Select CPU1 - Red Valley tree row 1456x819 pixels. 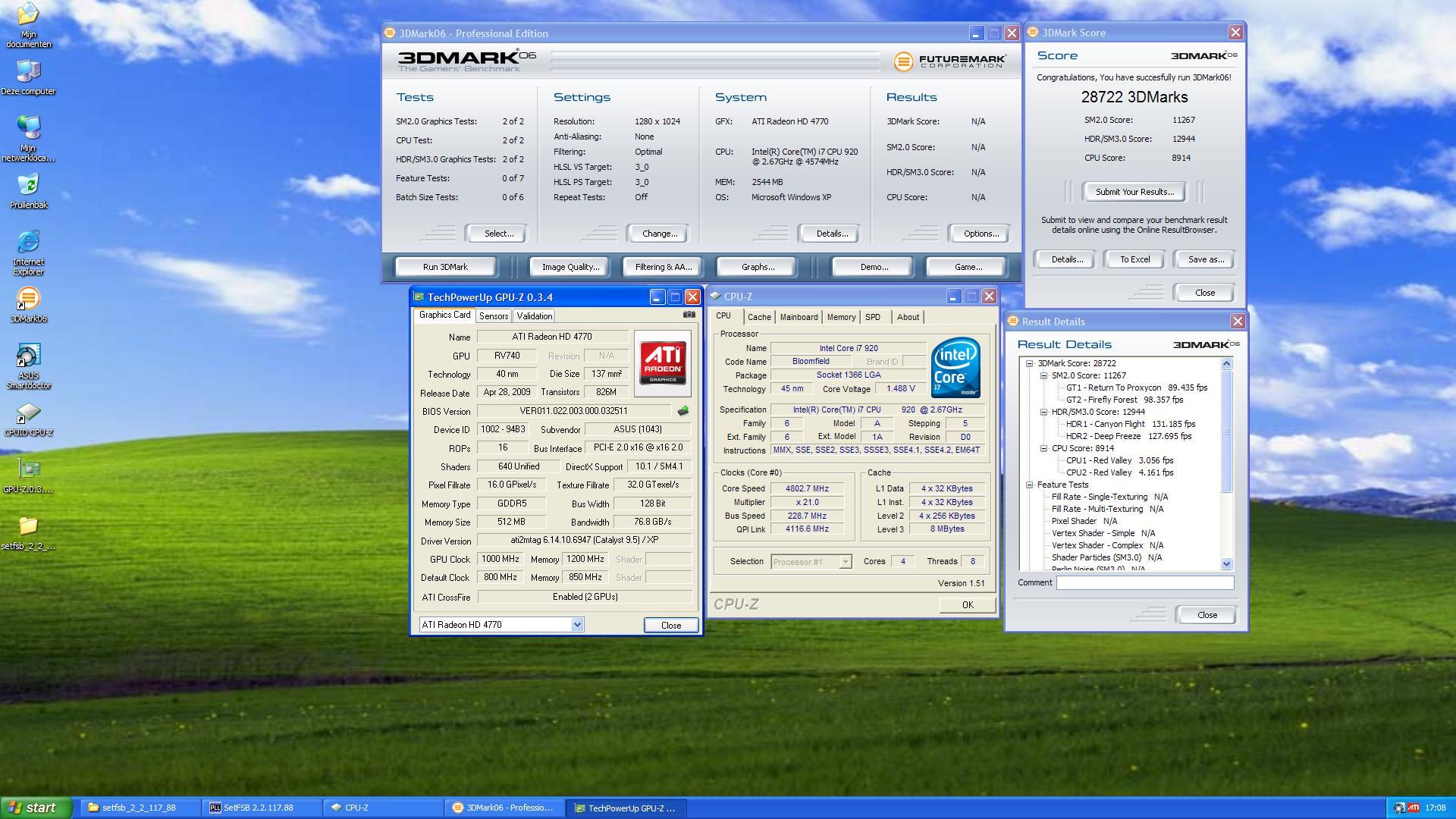[1119, 460]
